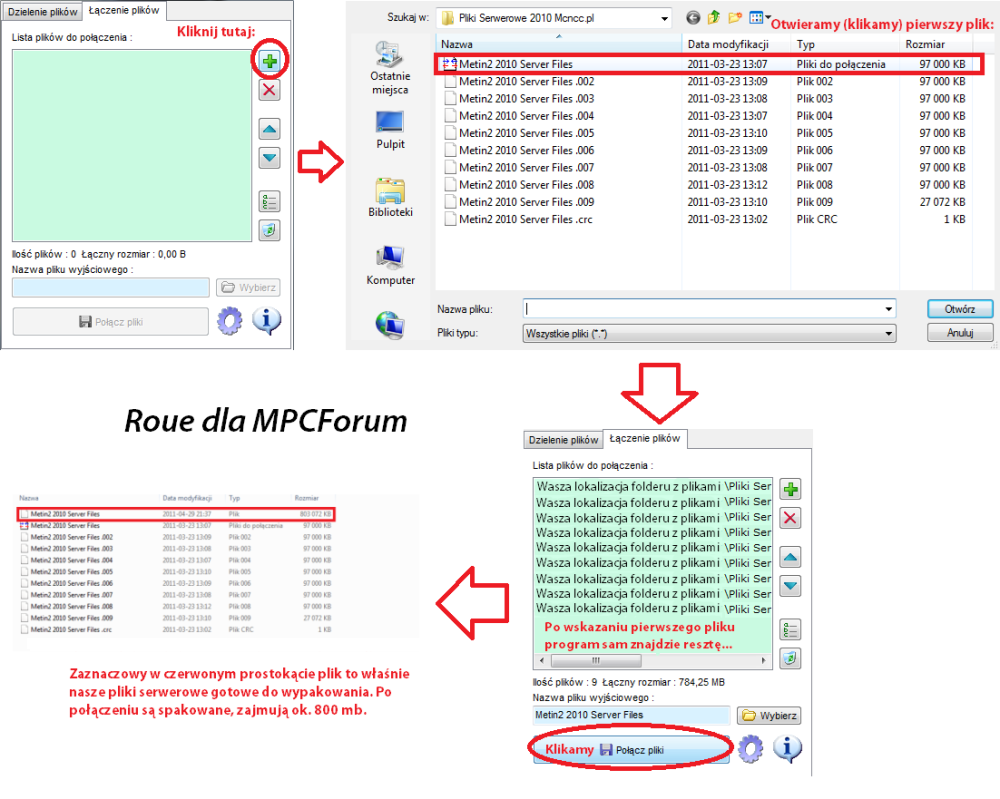Select Metin2 2010 Server Files .005 in Open dialog

click(704, 133)
